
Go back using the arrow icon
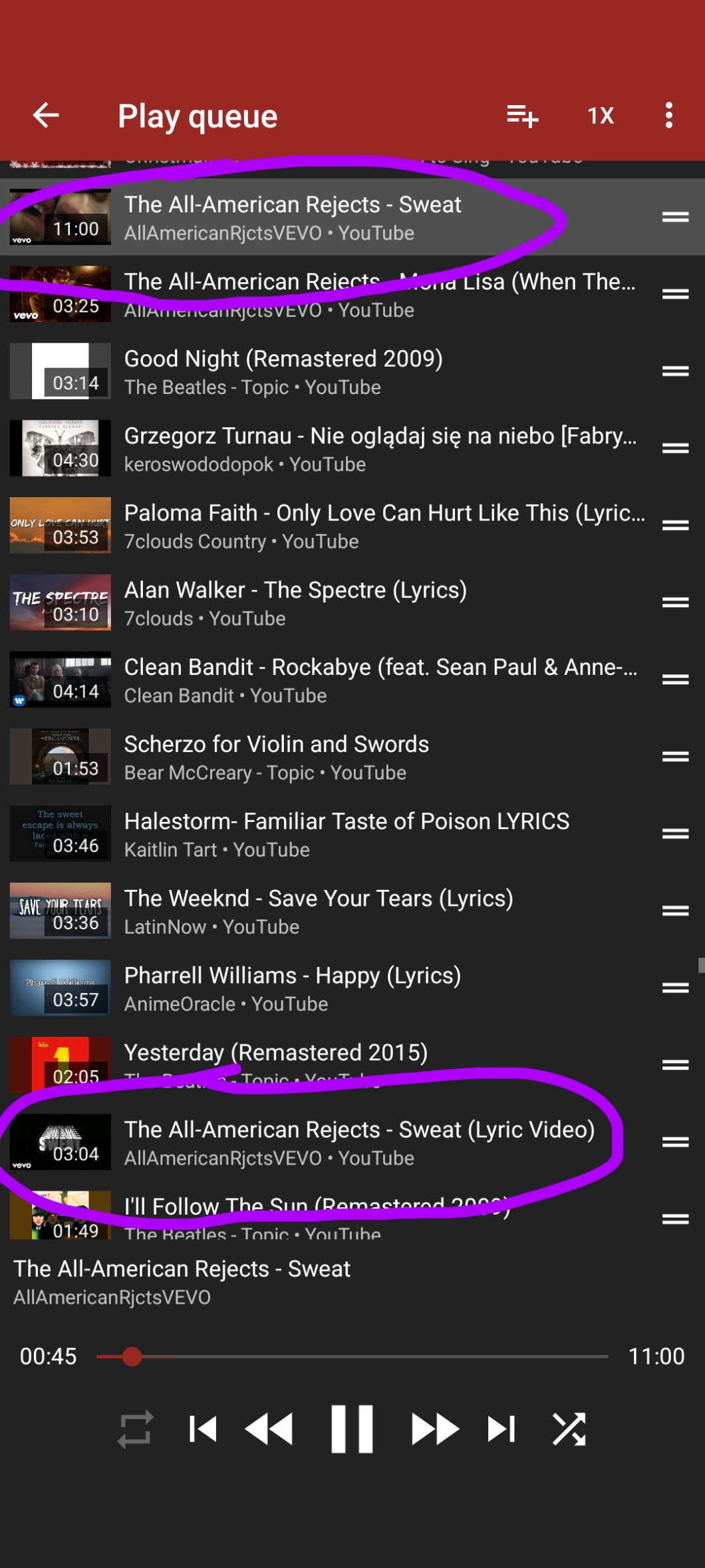point(46,115)
